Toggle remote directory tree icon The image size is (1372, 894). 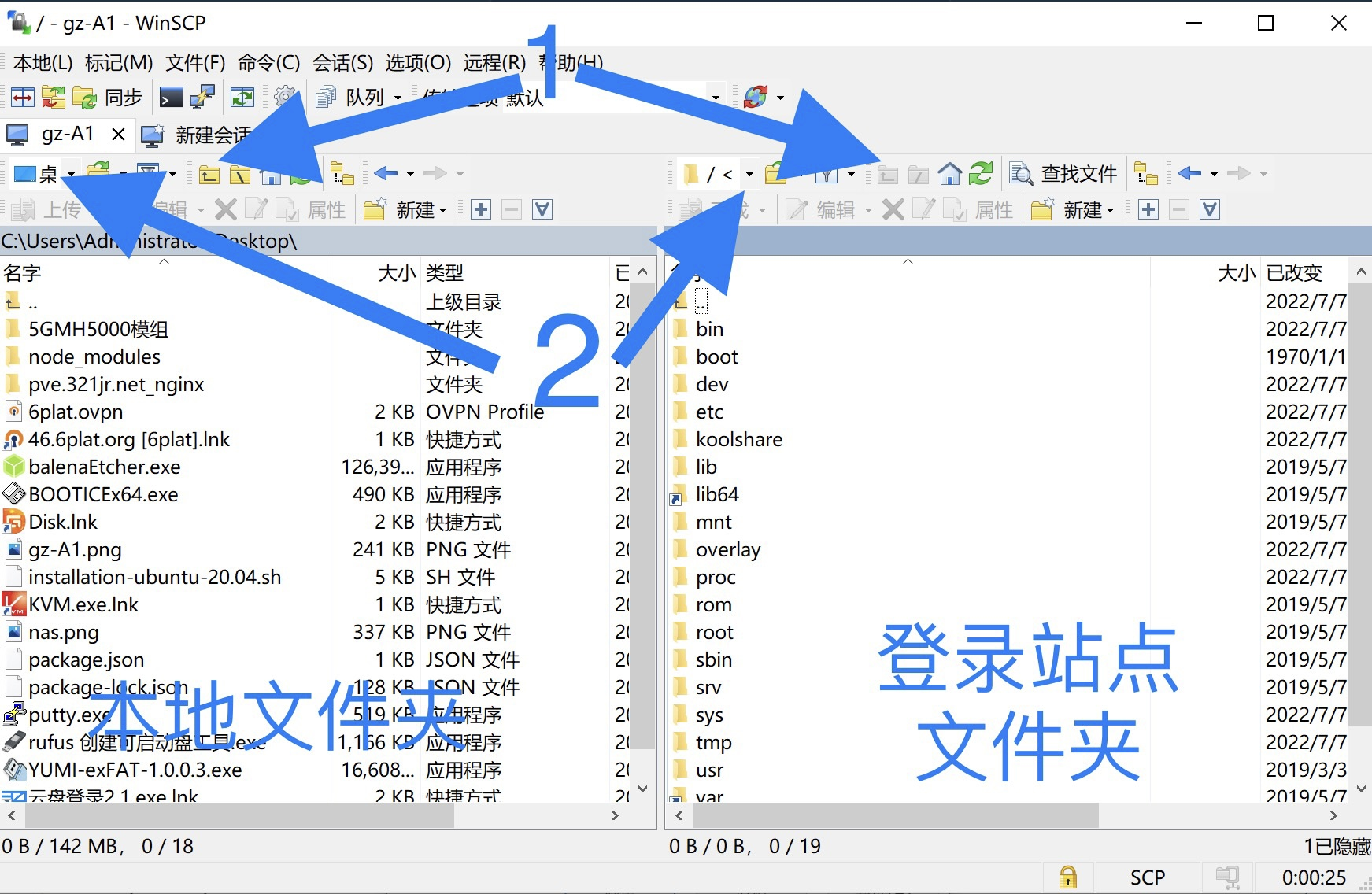(1146, 173)
